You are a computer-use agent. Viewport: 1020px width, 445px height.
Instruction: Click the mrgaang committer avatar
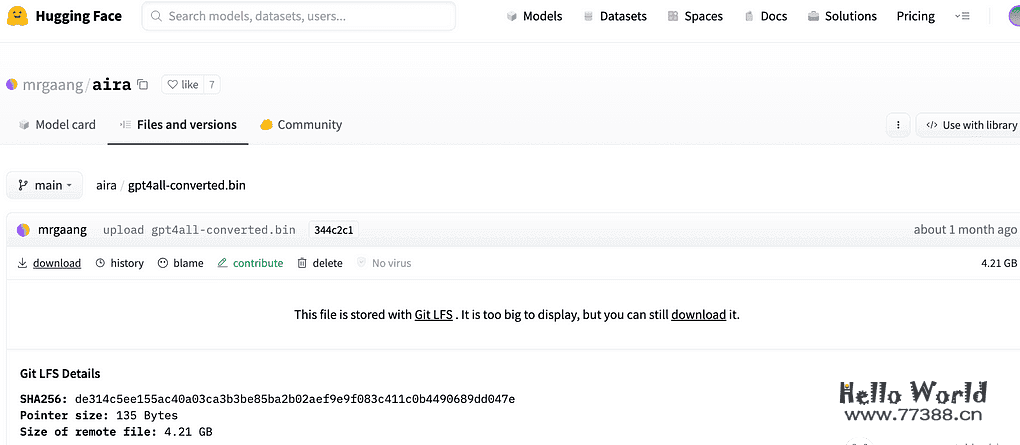24,230
